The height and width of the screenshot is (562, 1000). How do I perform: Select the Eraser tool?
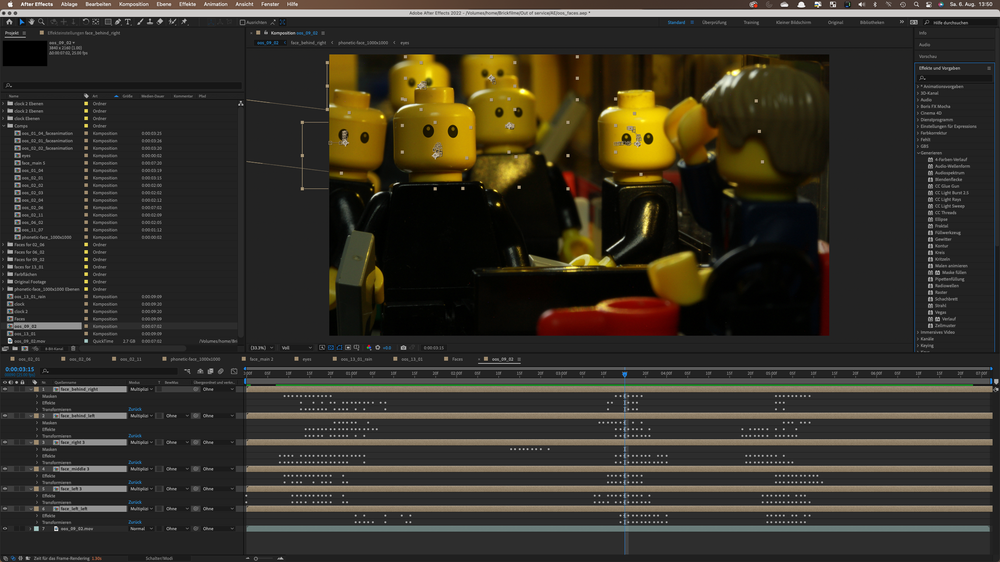pos(160,22)
